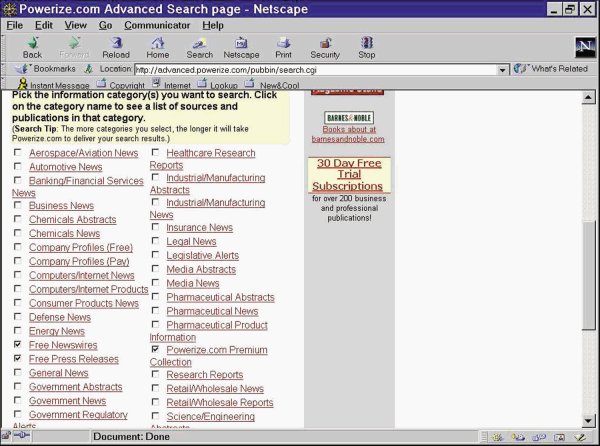The height and width of the screenshot is (446, 600).
Task: Open the Edit menu
Action: tap(44, 25)
